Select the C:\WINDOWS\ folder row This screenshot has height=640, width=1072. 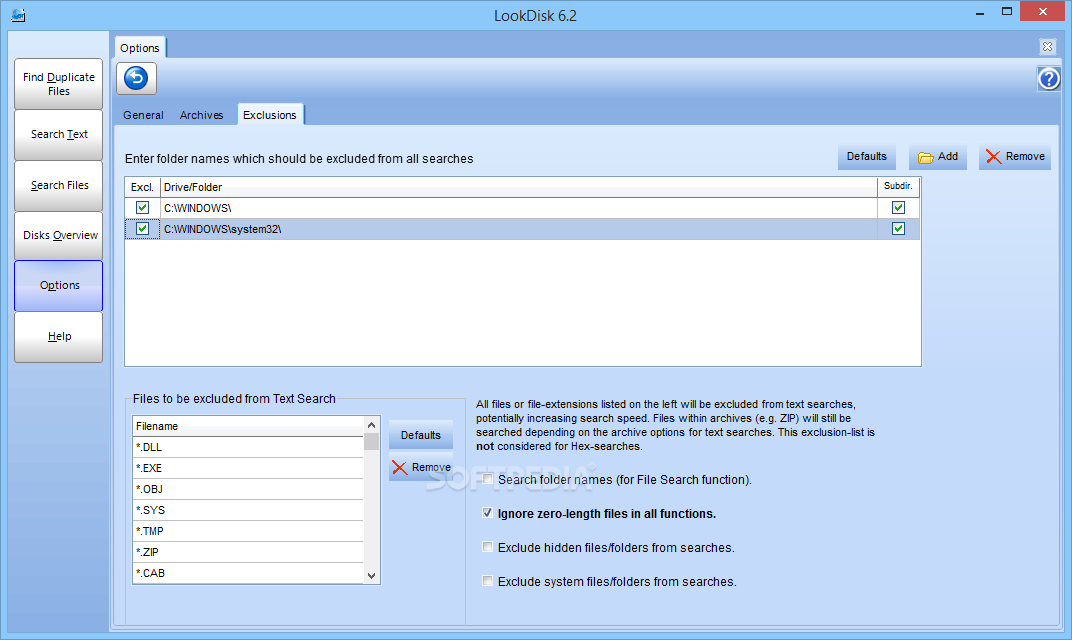[522, 208]
